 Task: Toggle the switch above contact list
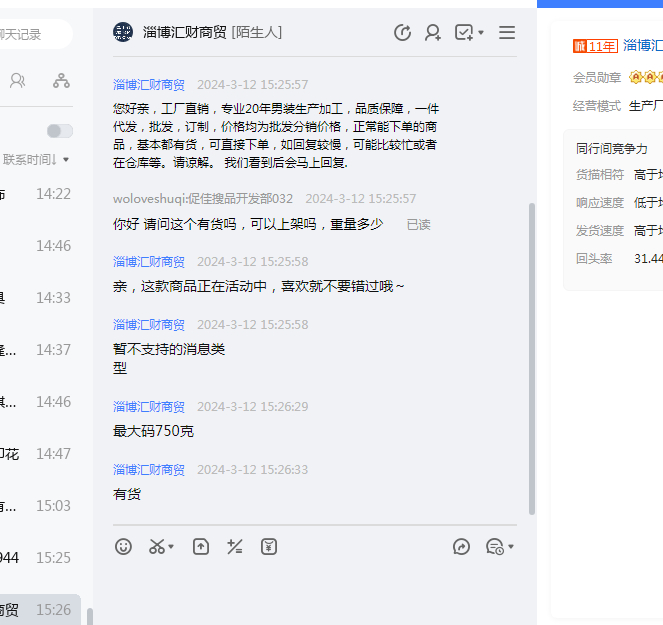[x=59, y=131]
